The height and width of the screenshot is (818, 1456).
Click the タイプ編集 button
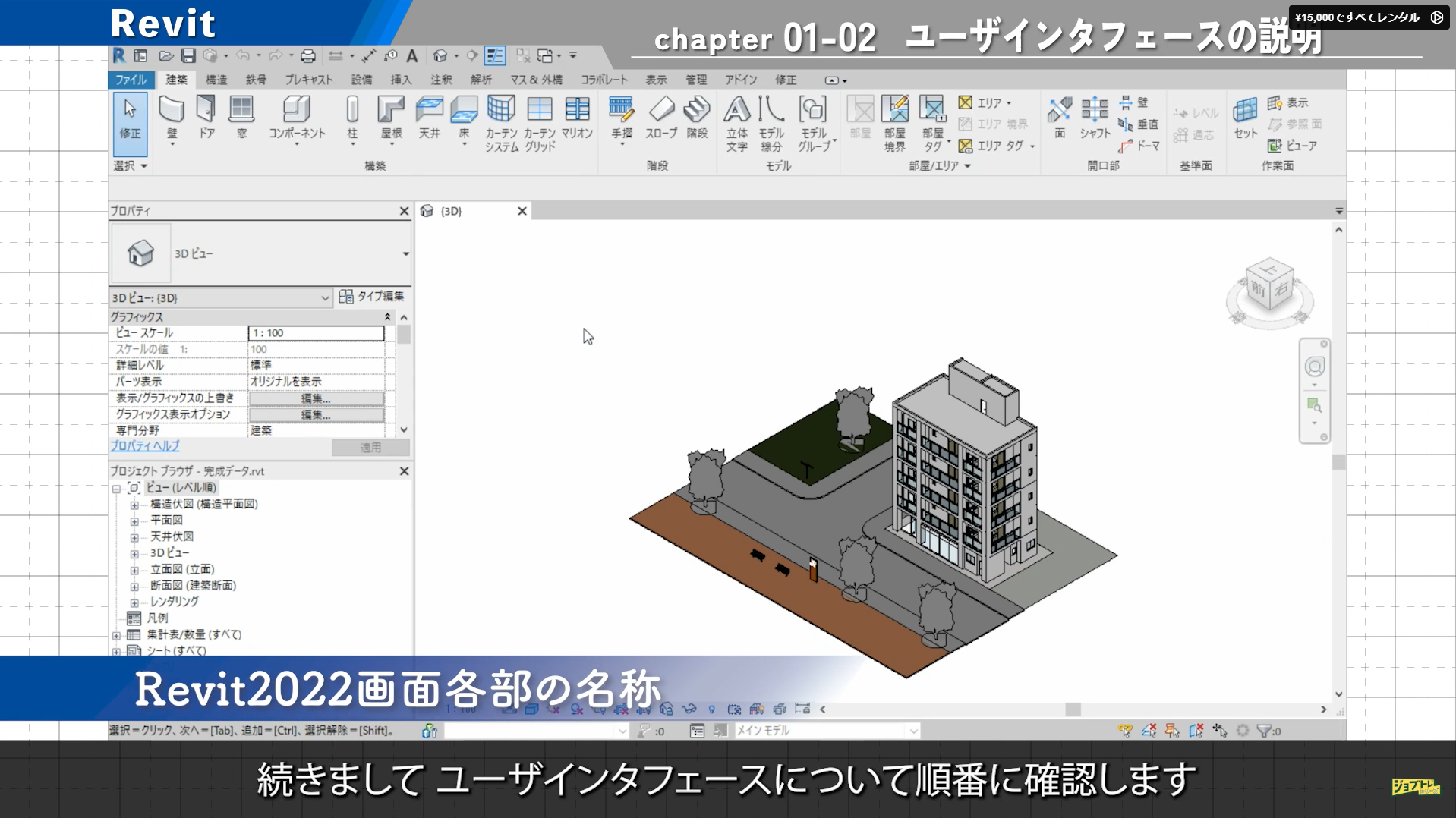[372, 297]
